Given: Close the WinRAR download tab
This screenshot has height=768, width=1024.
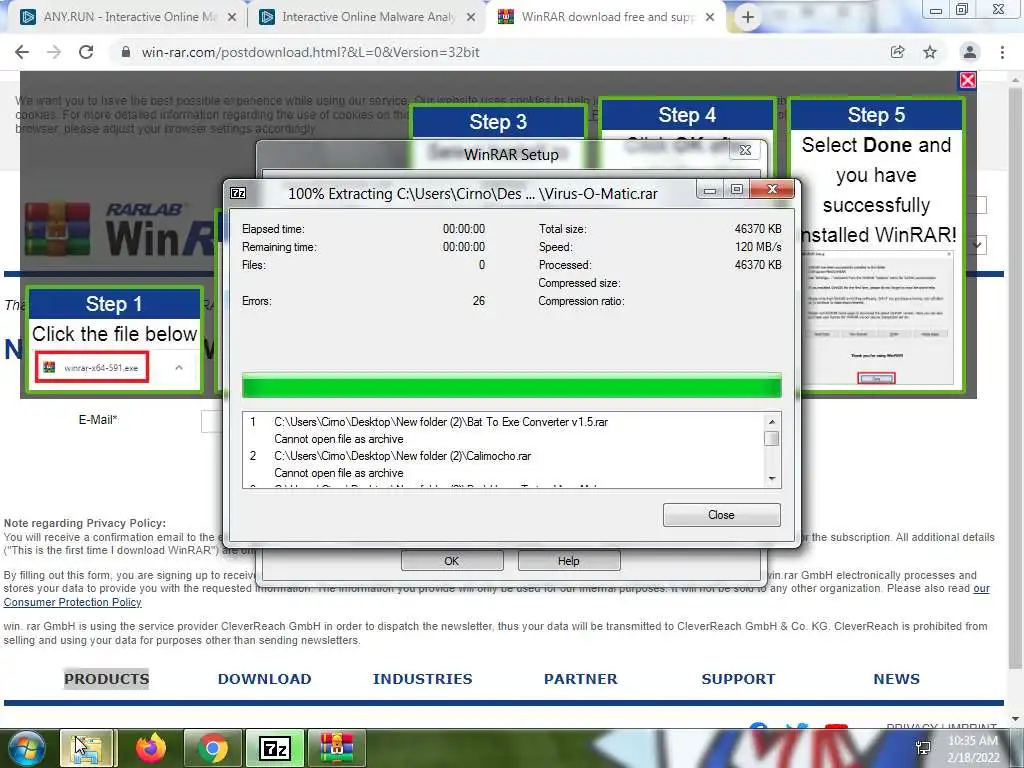Looking at the screenshot, I should coord(710,18).
